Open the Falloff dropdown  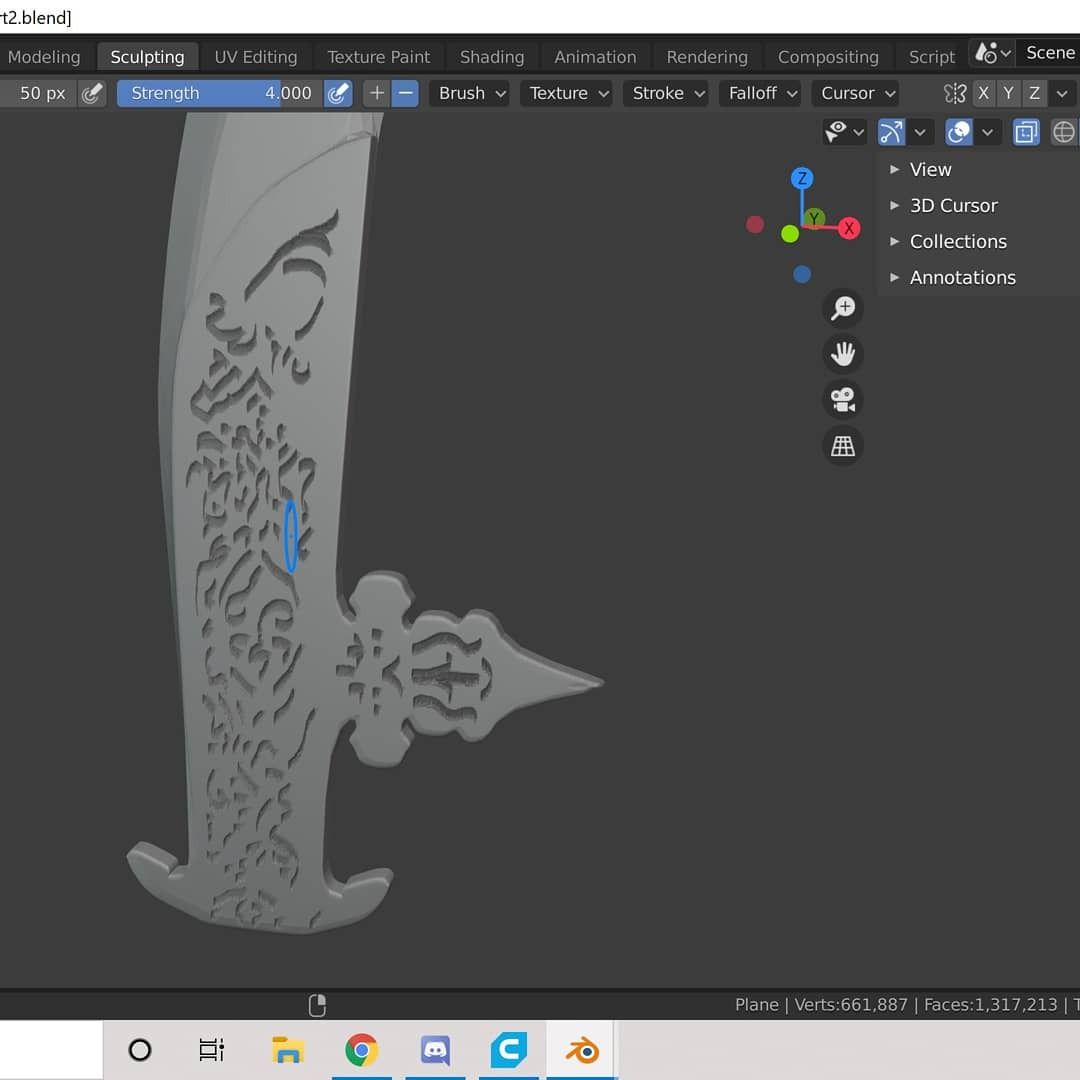762,93
